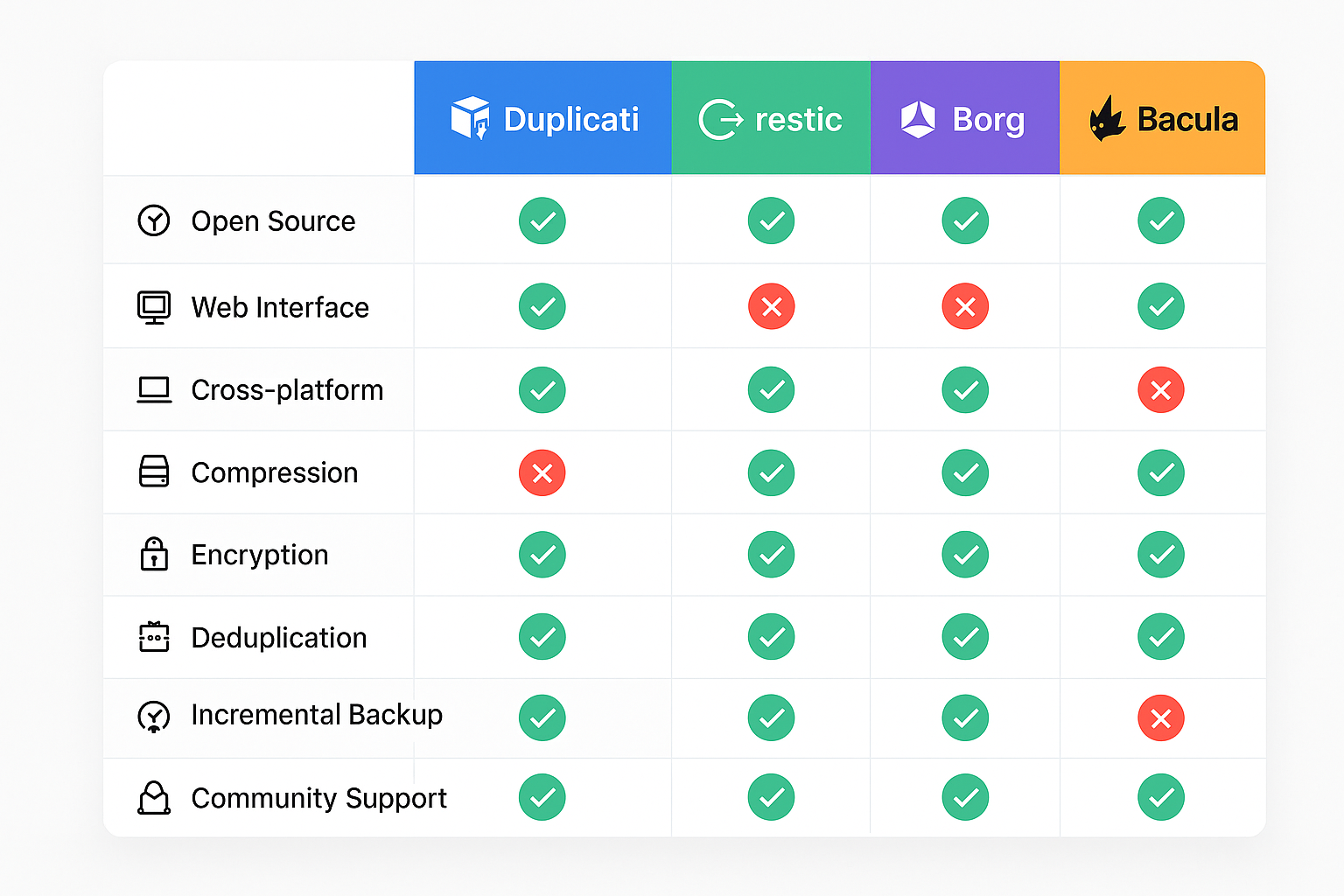Click Bacula's Open Source checkmark

pyautogui.click(x=1161, y=220)
